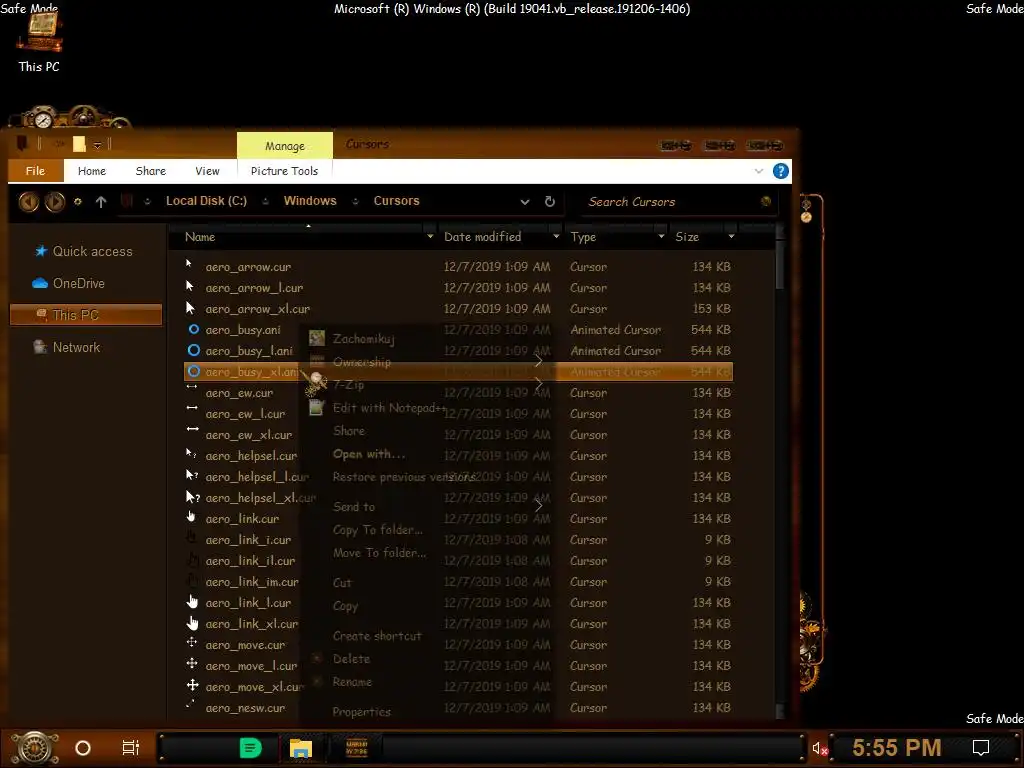Select Quick access in navigation pane
Screen dimensions: 1024x768
pos(86,251)
